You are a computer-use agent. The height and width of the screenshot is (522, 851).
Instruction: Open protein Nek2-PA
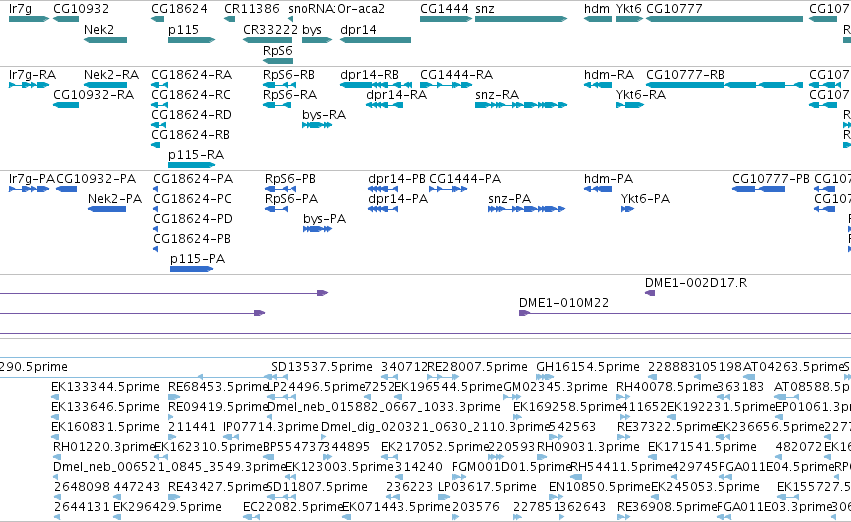coord(107,209)
